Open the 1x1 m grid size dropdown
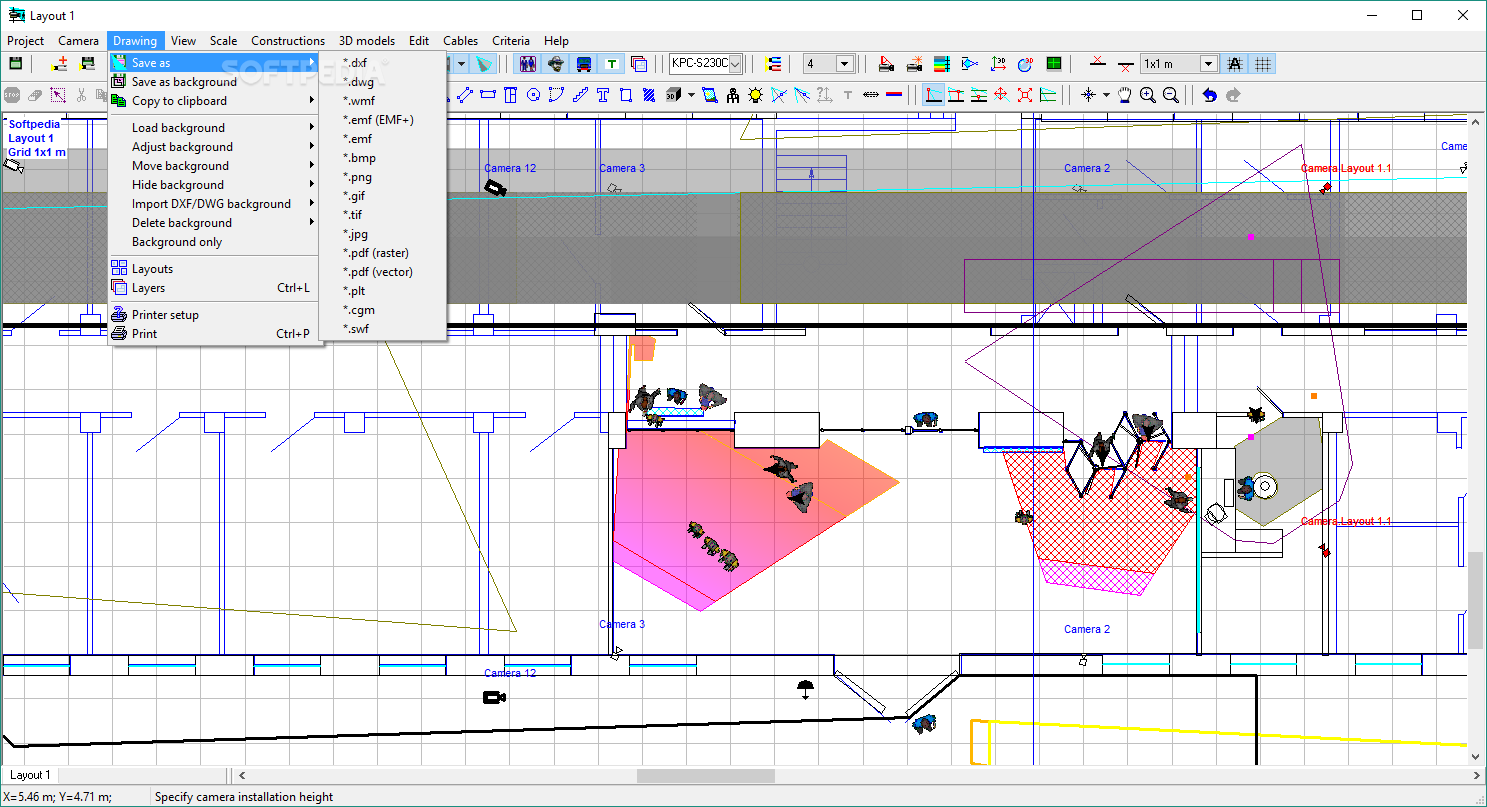Viewport: 1487px width, 807px height. click(1209, 64)
